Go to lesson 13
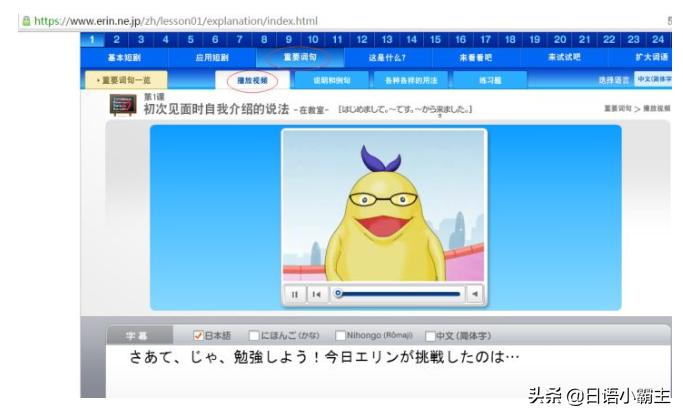The width and height of the screenshot is (683, 417). [x=387, y=40]
